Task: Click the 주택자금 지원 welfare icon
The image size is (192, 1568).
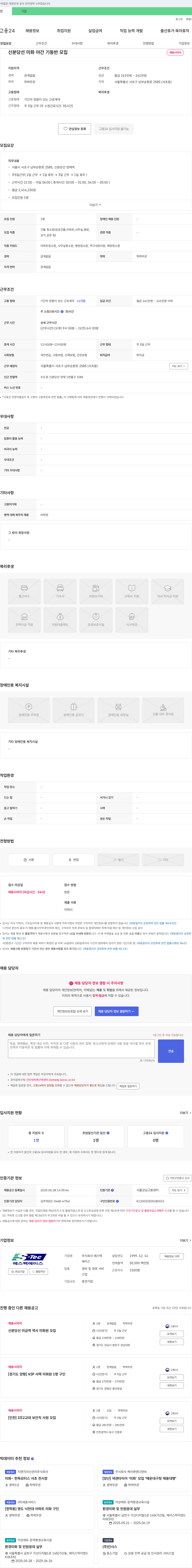Action: pos(24,620)
